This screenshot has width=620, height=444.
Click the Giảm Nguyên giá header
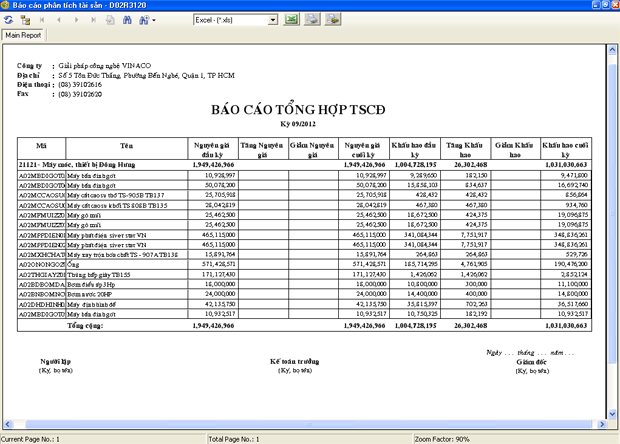coord(312,150)
